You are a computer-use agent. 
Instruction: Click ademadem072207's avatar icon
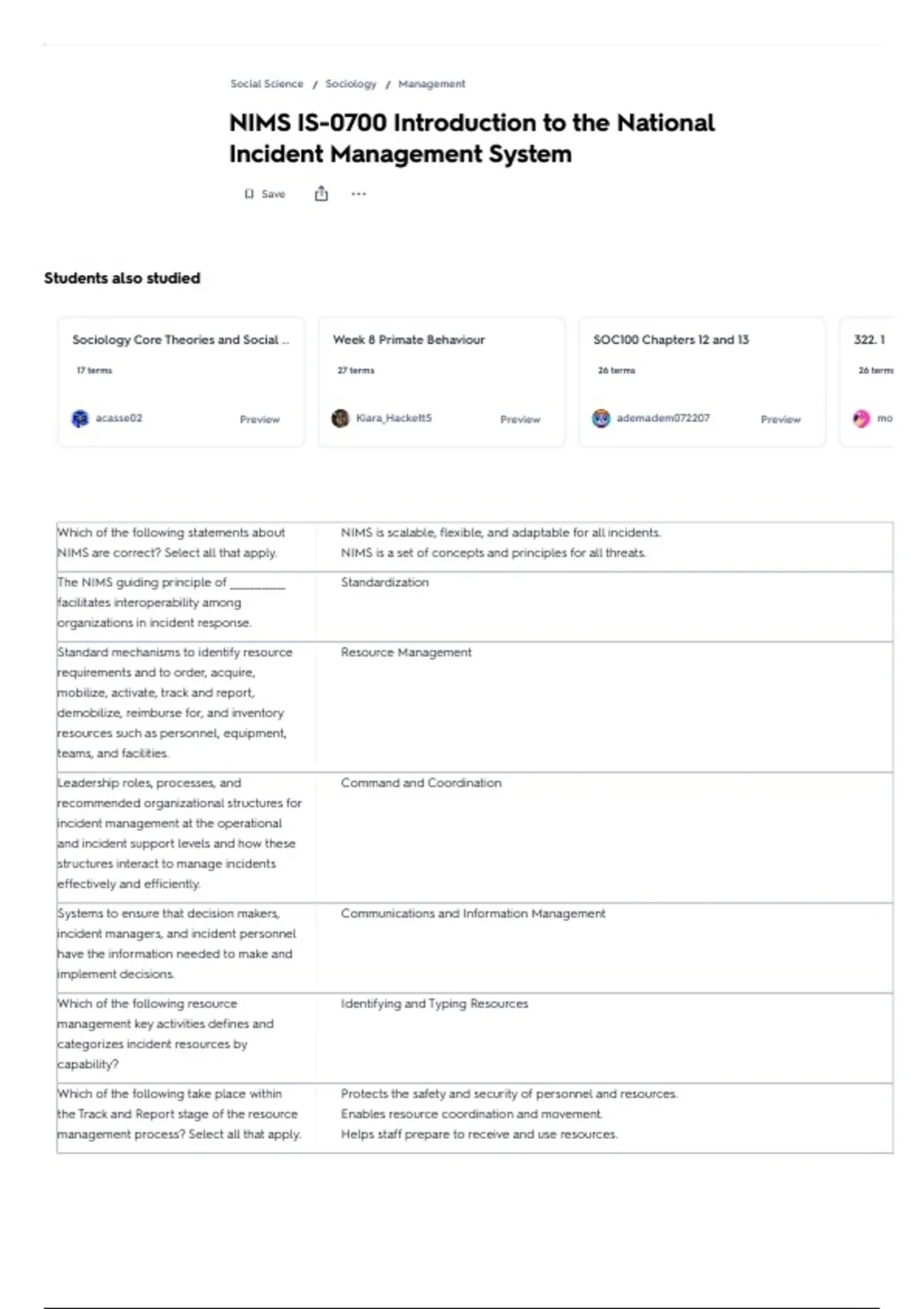click(601, 418)
